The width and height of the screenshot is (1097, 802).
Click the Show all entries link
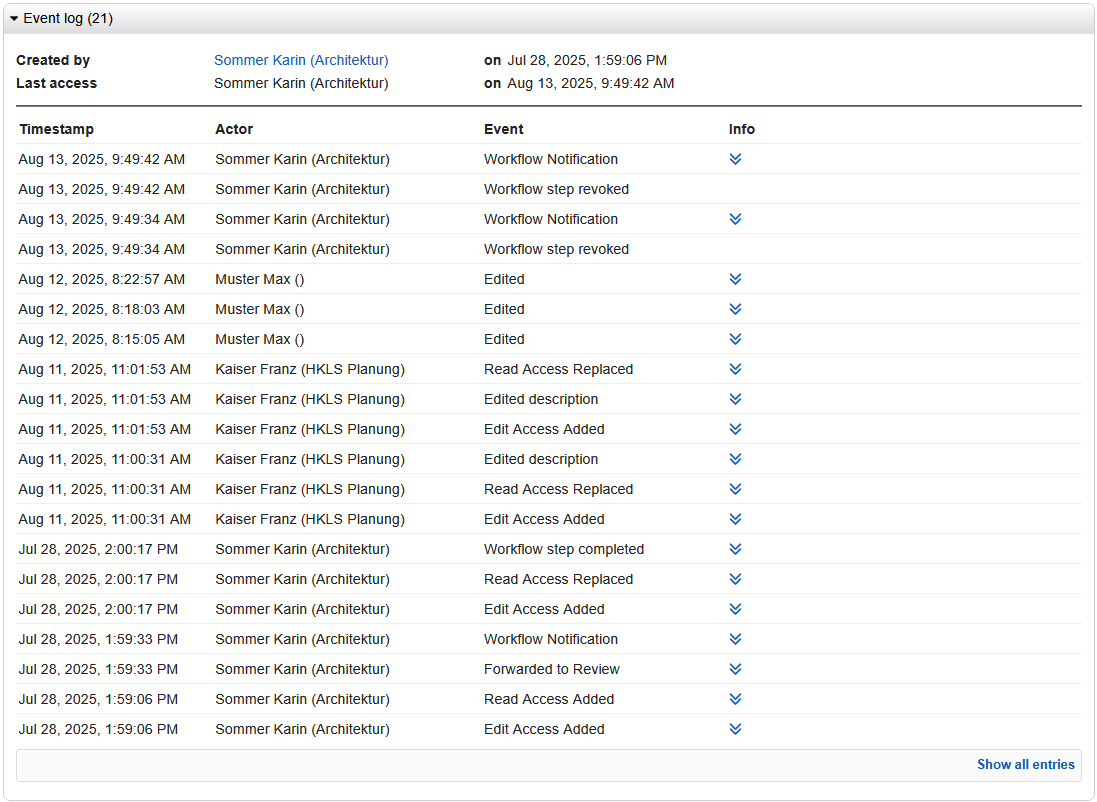pyautogui.click(x=1025, y=765)
